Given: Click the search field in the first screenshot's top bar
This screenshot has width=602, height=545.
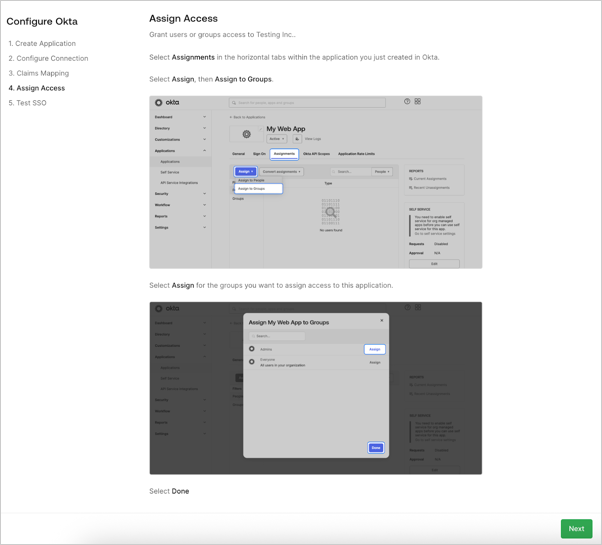Looking at the screenshot, I should 307,103.
